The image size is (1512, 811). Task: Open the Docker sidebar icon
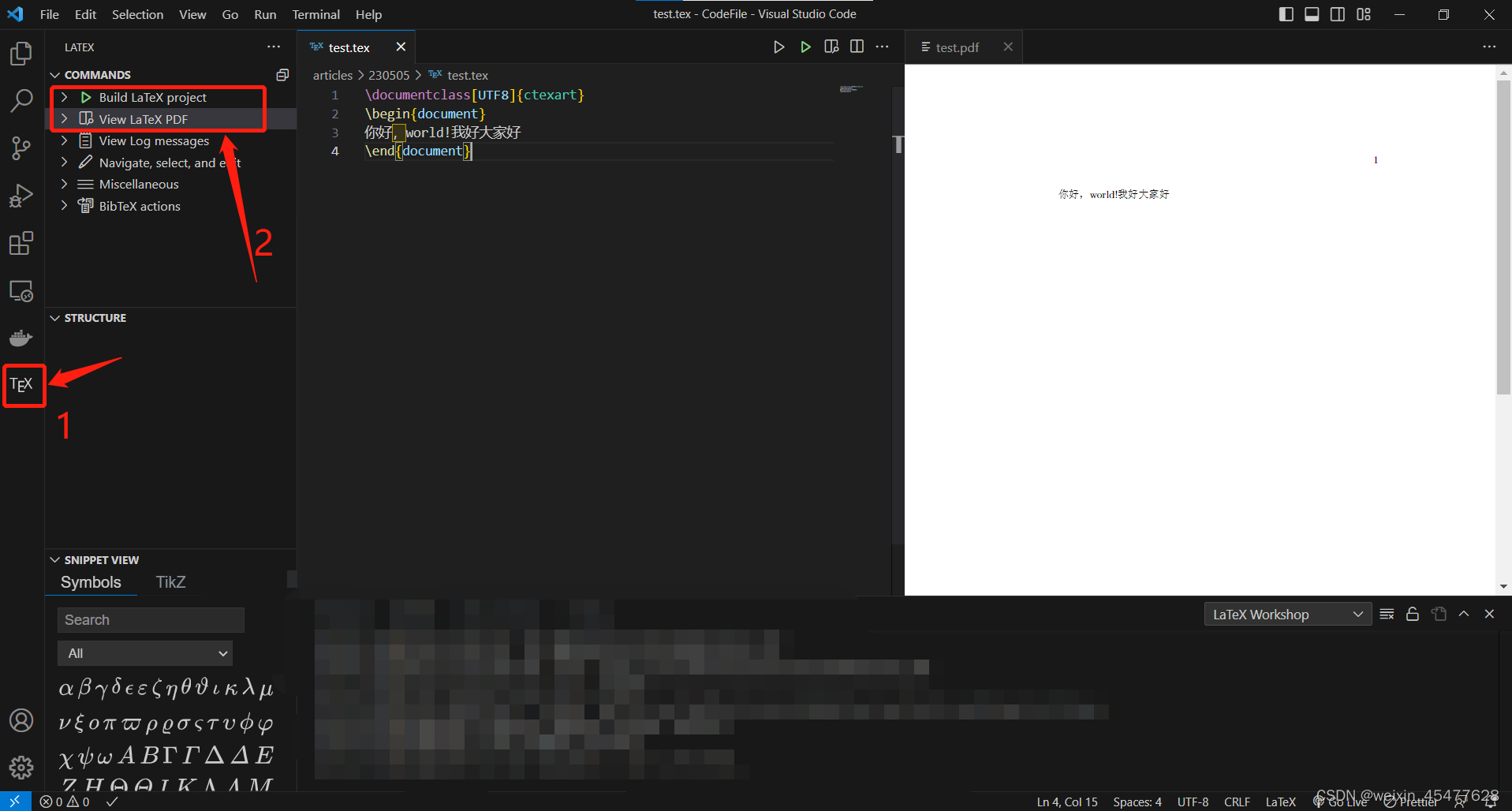21,338
